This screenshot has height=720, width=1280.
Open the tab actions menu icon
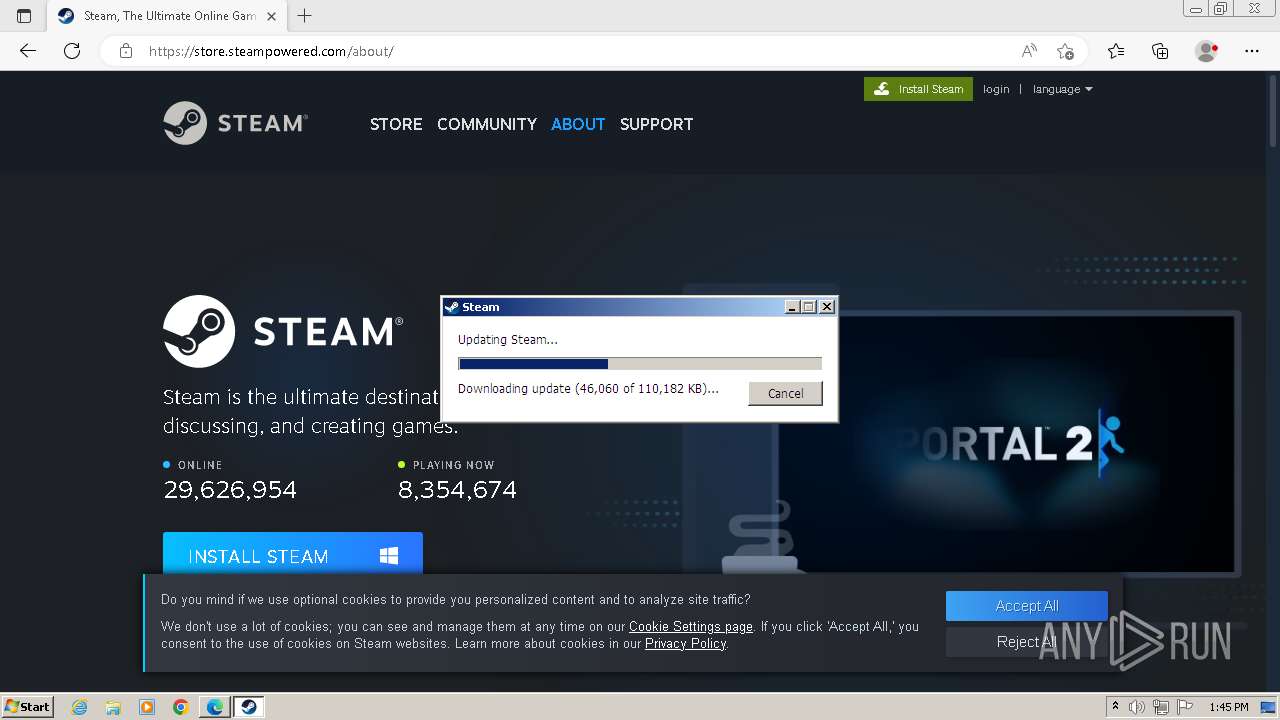(x=24, y=16)
